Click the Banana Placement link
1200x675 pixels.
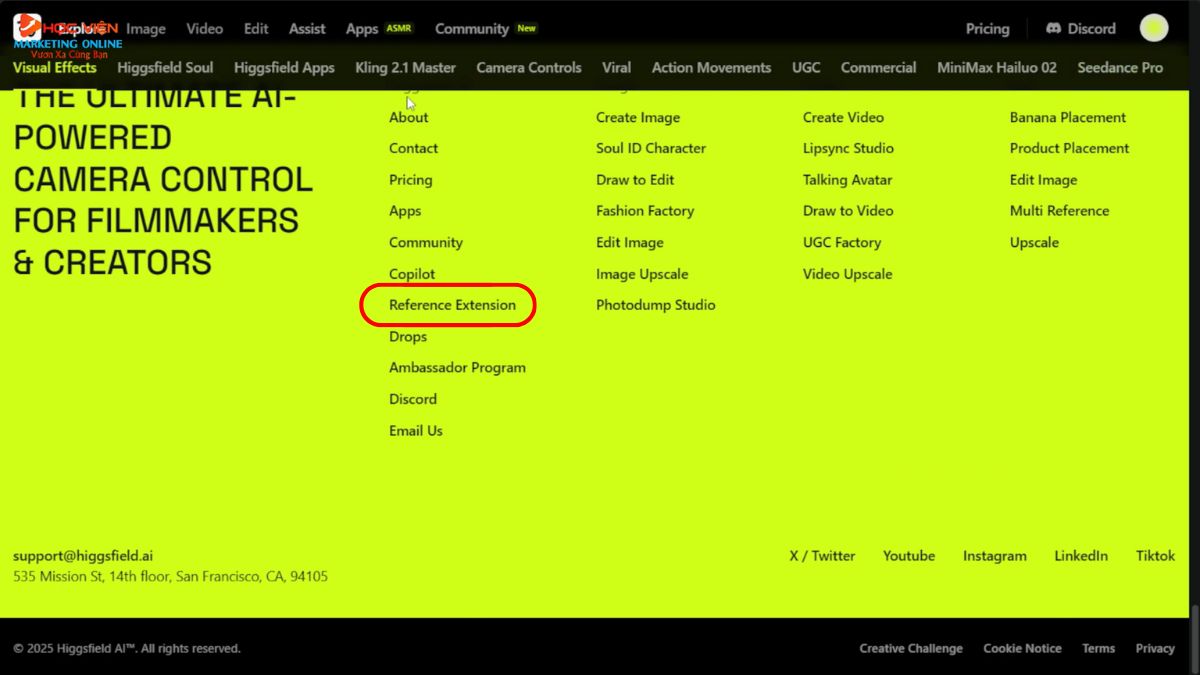pyautogui.click(x=1067, y=117)
